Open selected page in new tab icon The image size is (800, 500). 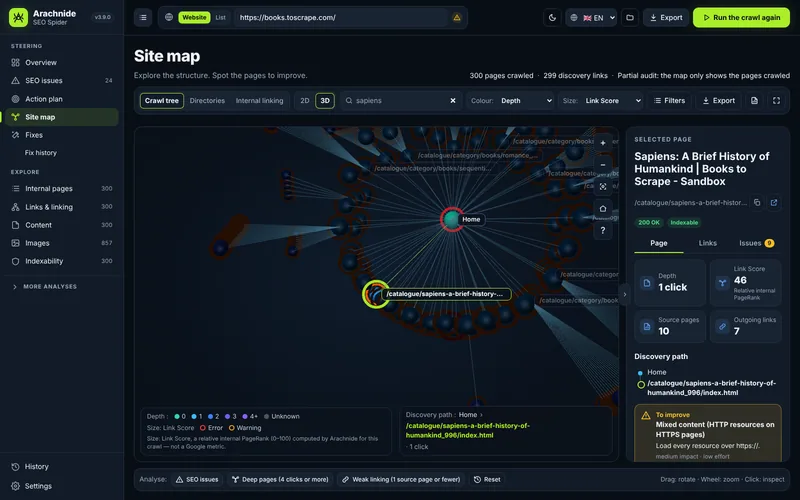pyautogui.click(x=774, y=203)
